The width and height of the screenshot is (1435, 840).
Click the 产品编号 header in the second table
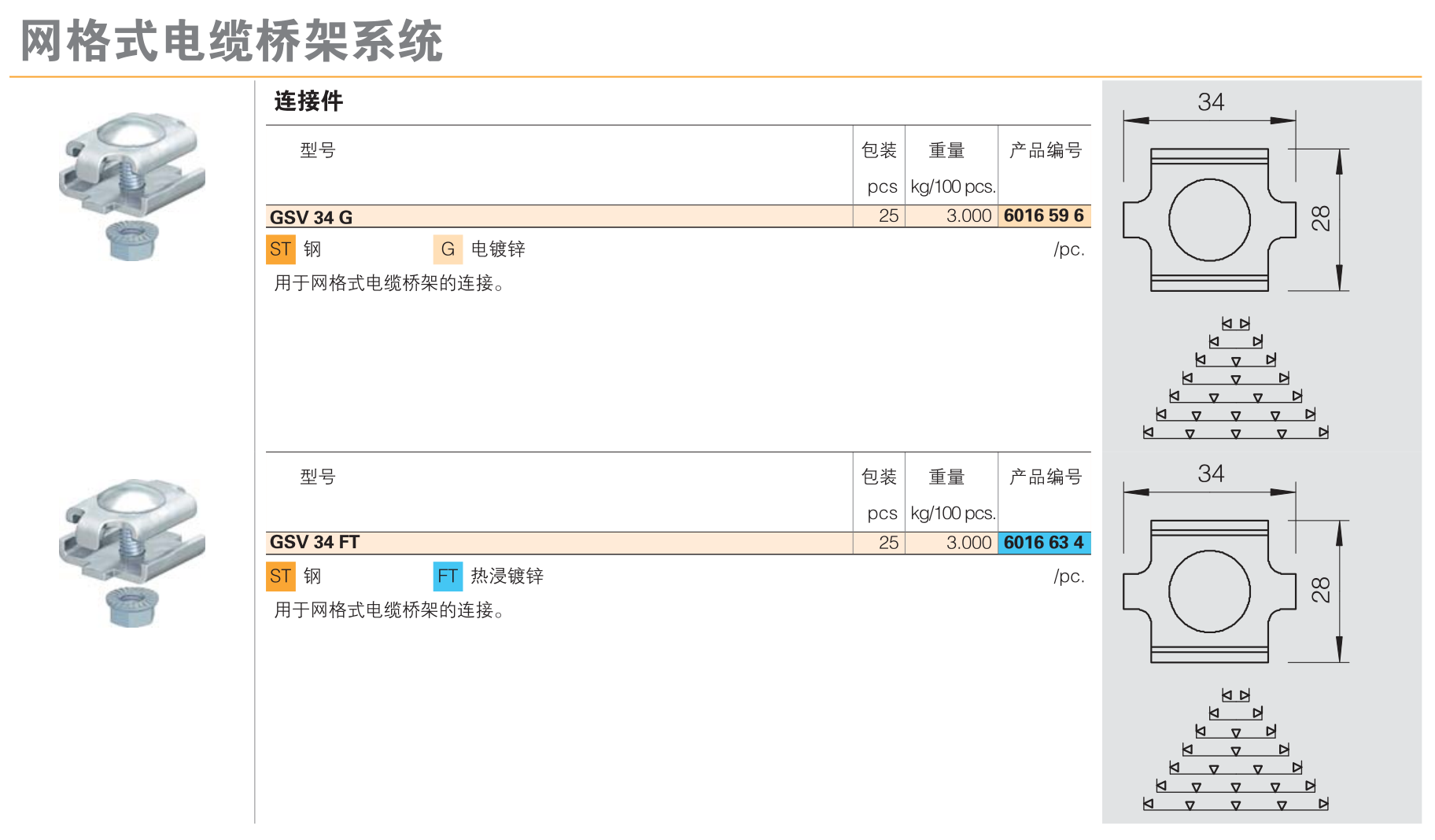tap(1045, 477)
